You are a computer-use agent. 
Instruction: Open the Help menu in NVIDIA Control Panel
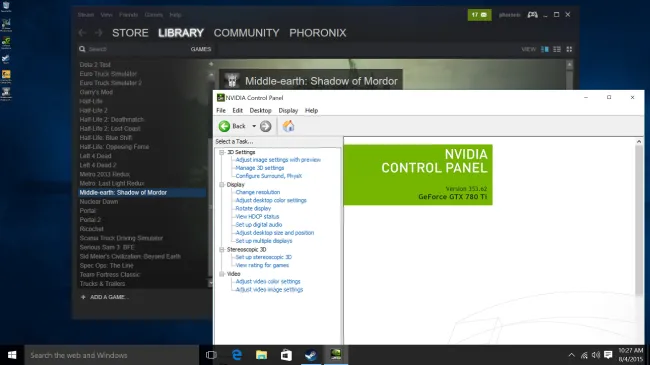pyautogui.click(x=311, y=110)
